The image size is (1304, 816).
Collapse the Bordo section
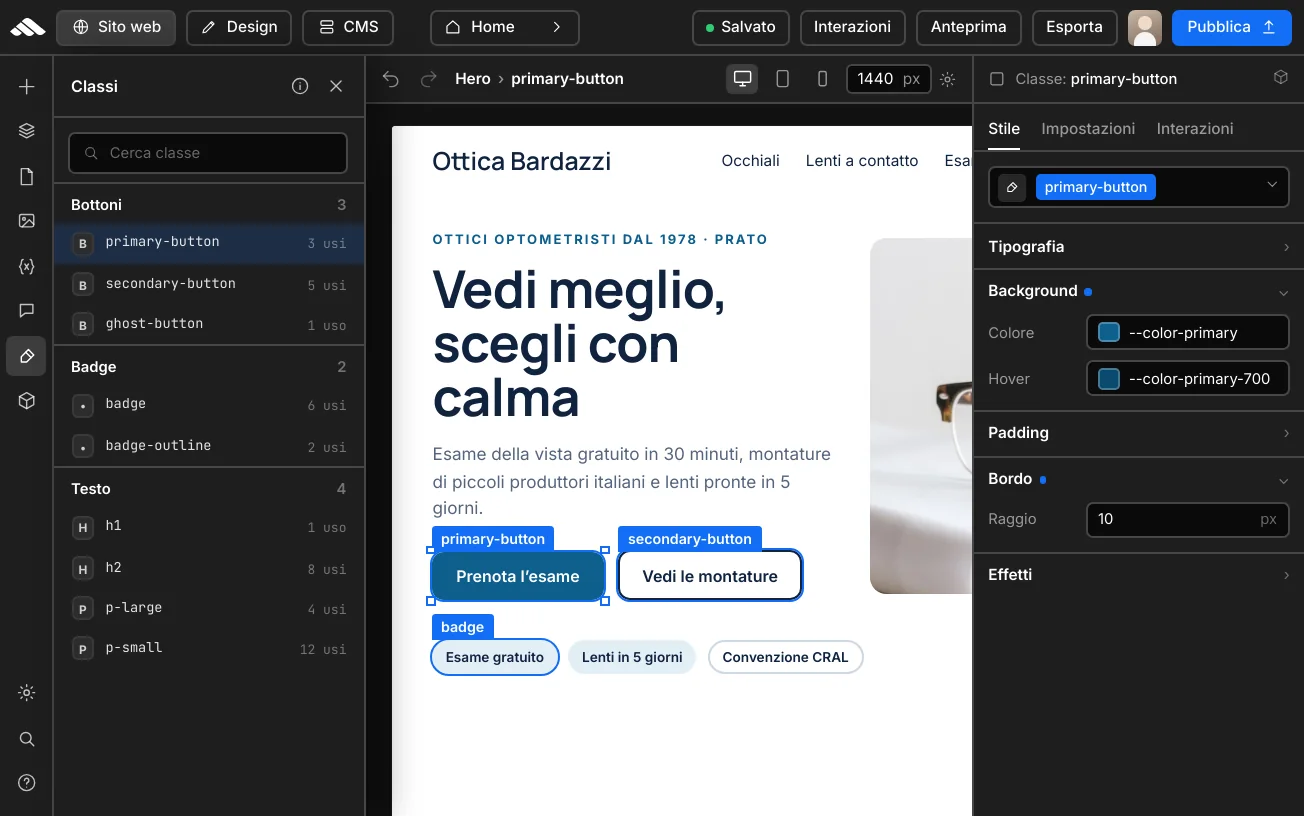(x=1139, y=479)
